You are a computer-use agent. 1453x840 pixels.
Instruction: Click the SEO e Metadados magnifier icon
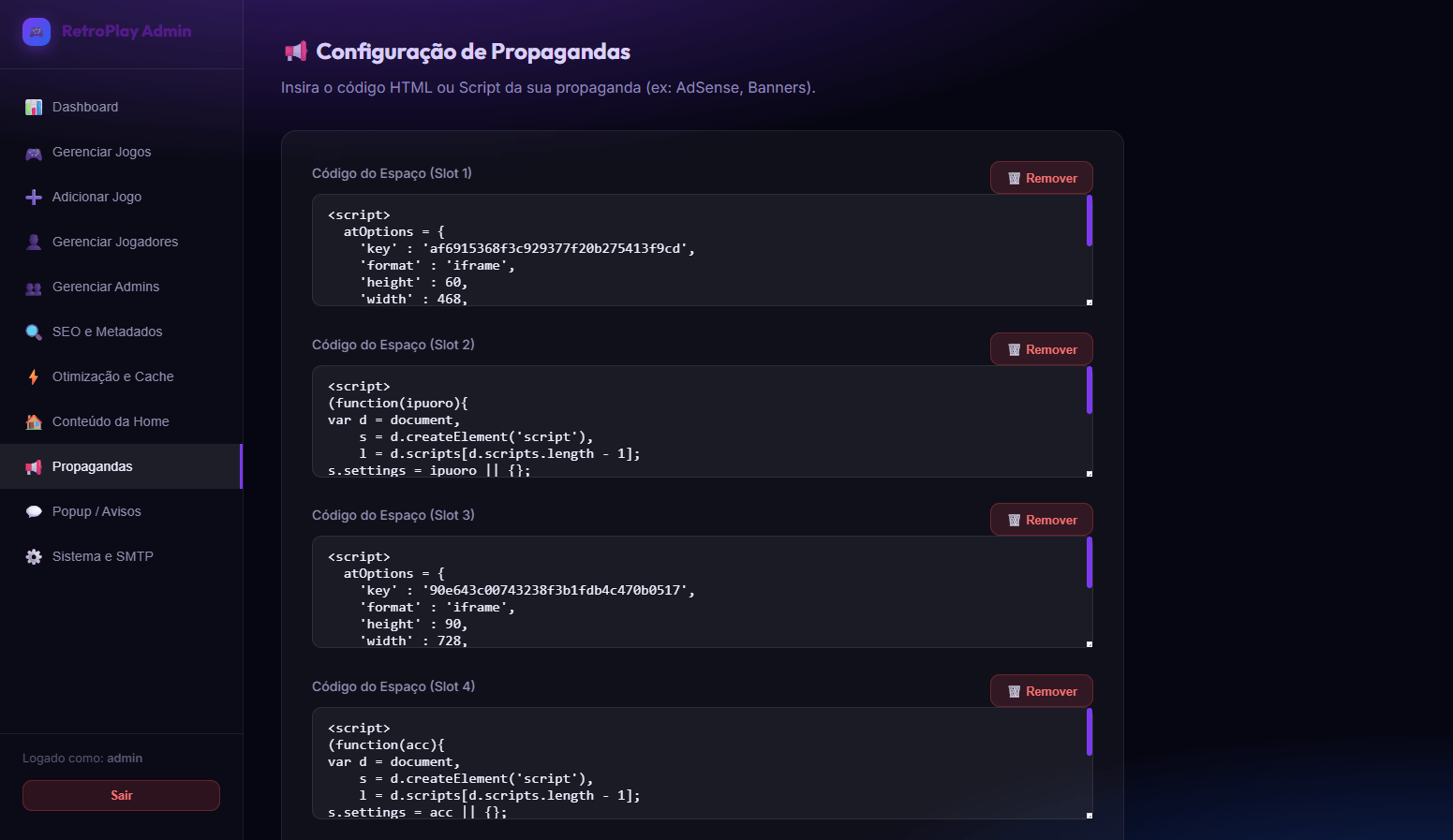click(x=34, y=332)
